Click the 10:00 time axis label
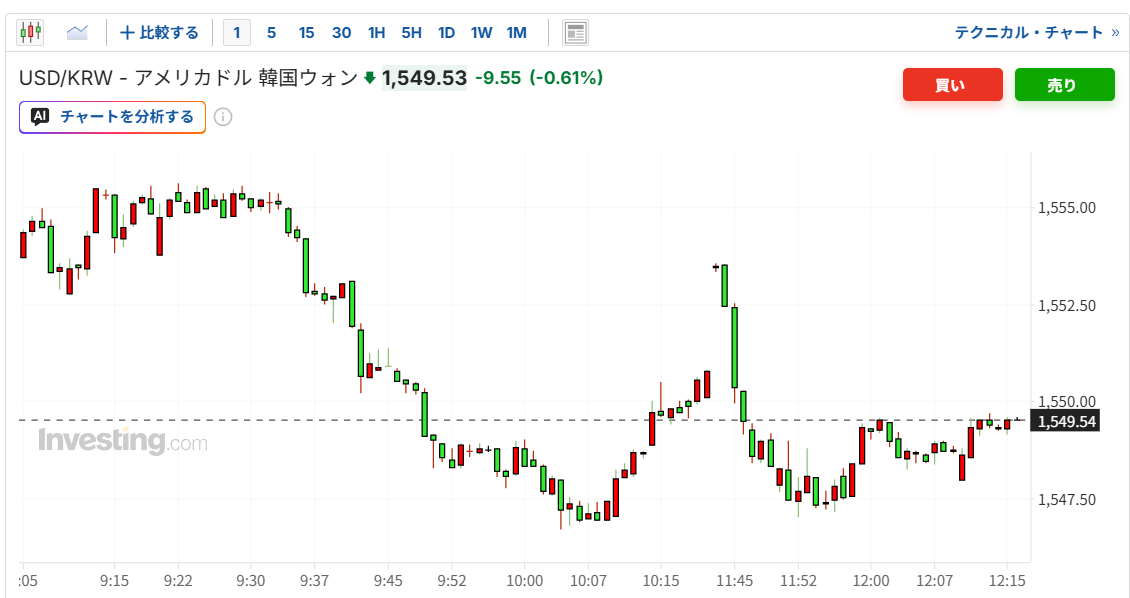Viewport: 1130px width, 598px height. click(525, 581)
